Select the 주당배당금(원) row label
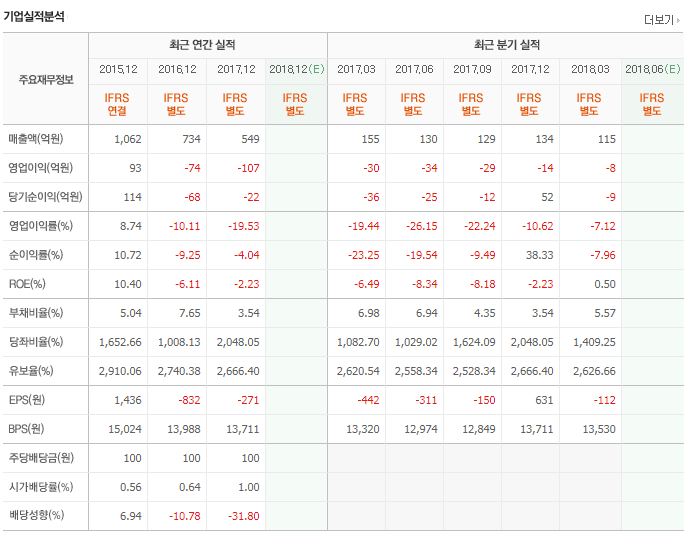The width and height of the screenshot is (692, 536). [x=41, y=458]
